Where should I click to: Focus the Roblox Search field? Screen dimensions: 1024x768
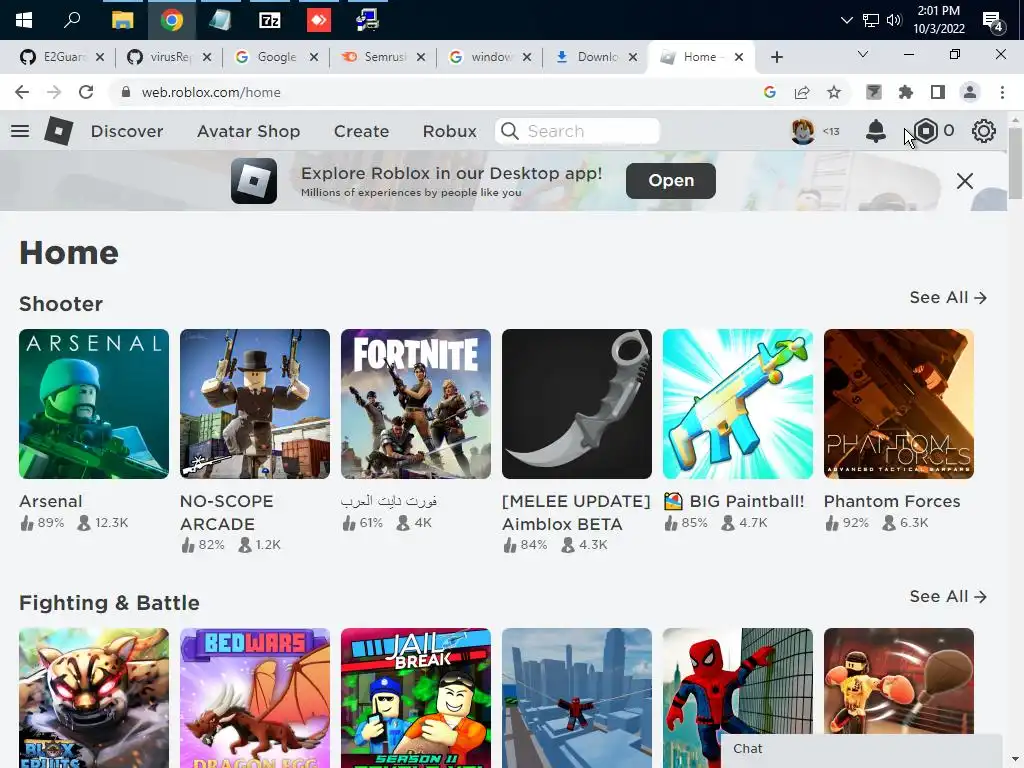click(577, 131)
